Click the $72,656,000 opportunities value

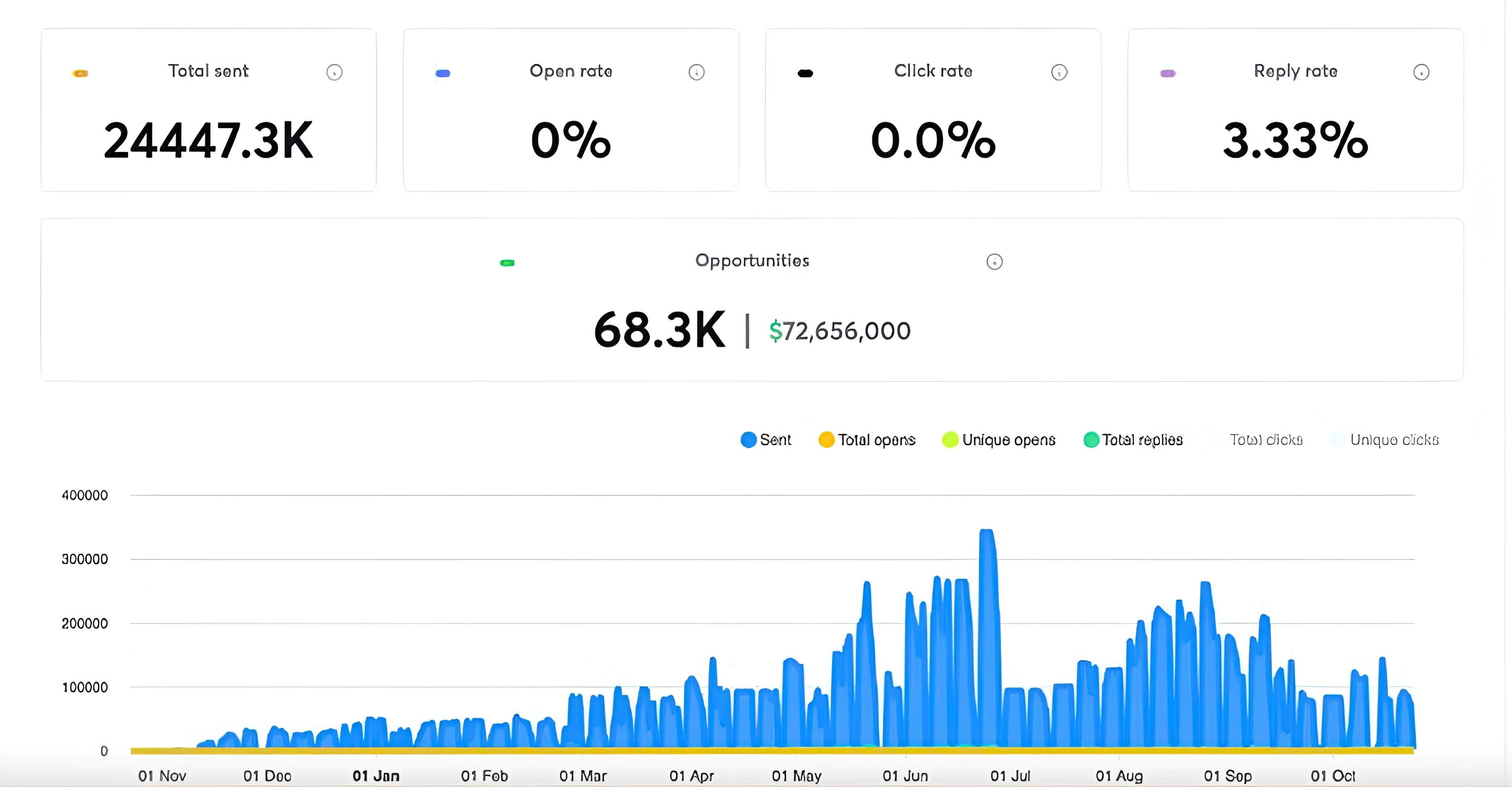pyautogui.click(x=840, y=331)
